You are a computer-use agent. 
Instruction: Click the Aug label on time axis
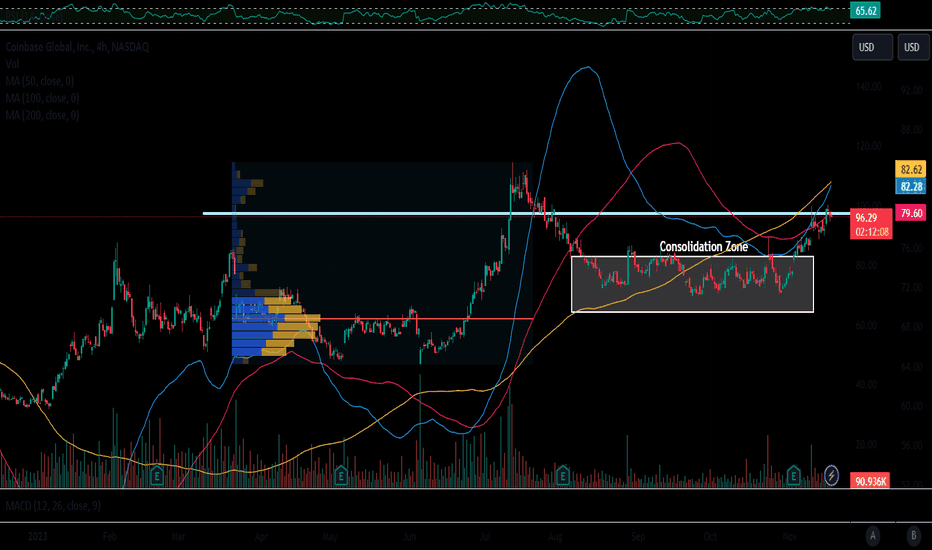pos(555,536)
